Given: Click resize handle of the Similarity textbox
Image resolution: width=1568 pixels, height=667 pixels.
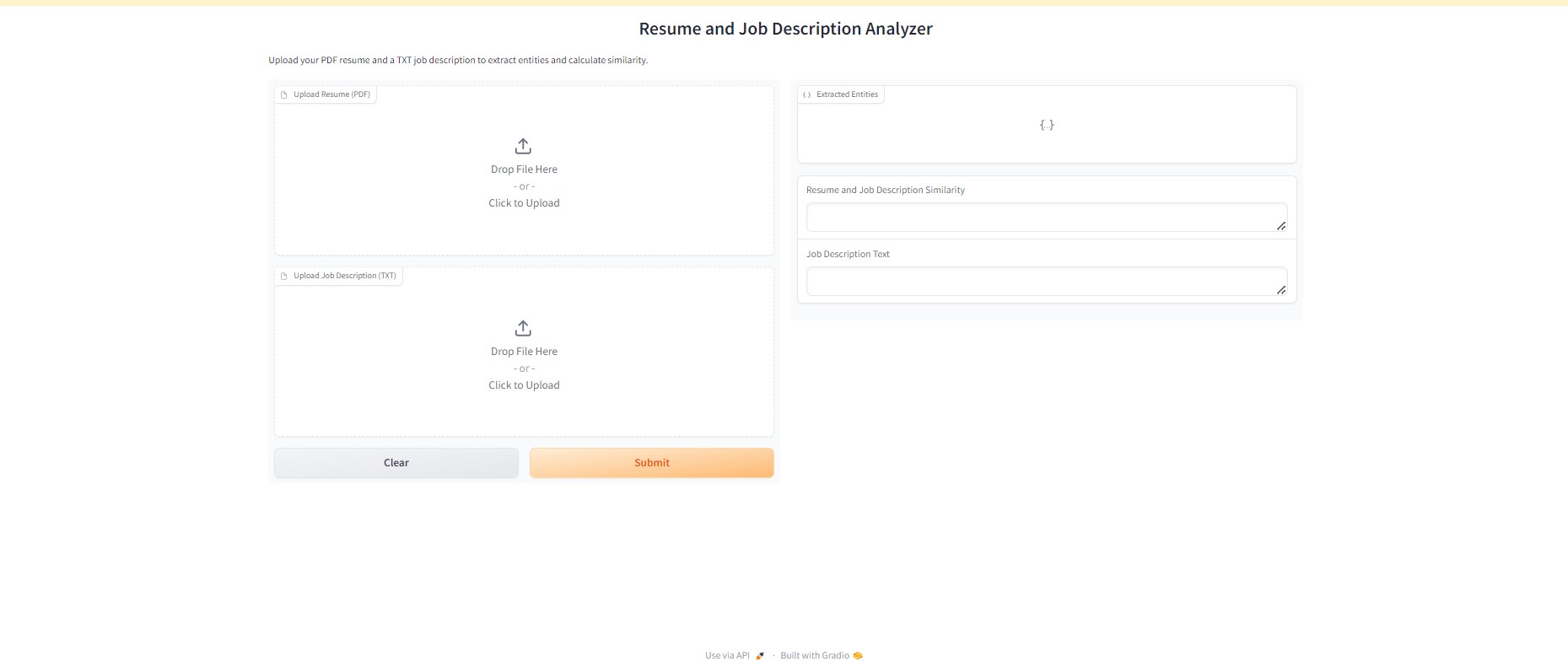Looking at the screenshot, I should click(1280, 226).
